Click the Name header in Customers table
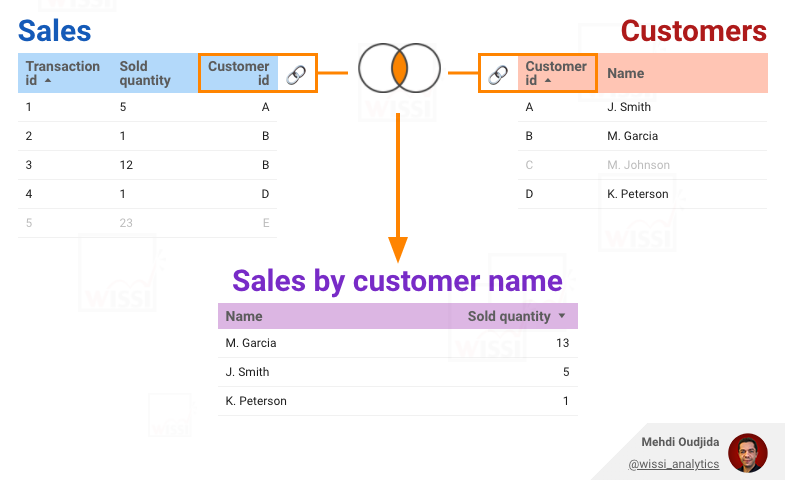The height and width of the screenshot is (480, 785). pyautogui.click(x=625, y=73)
